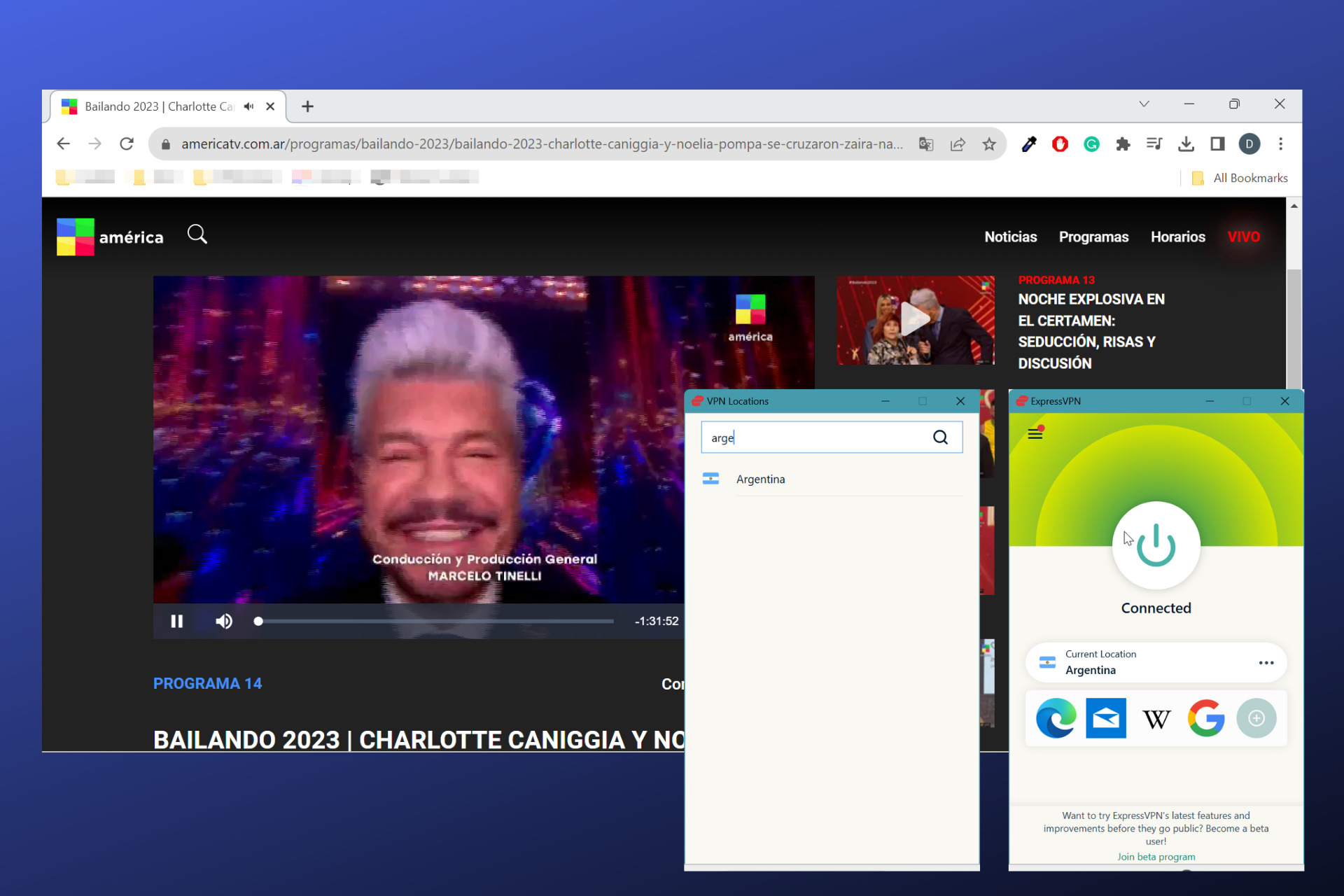Viewport: 1344px width, 896px height.
Task: Open media control playlist icon
Action: point(1154,144)
